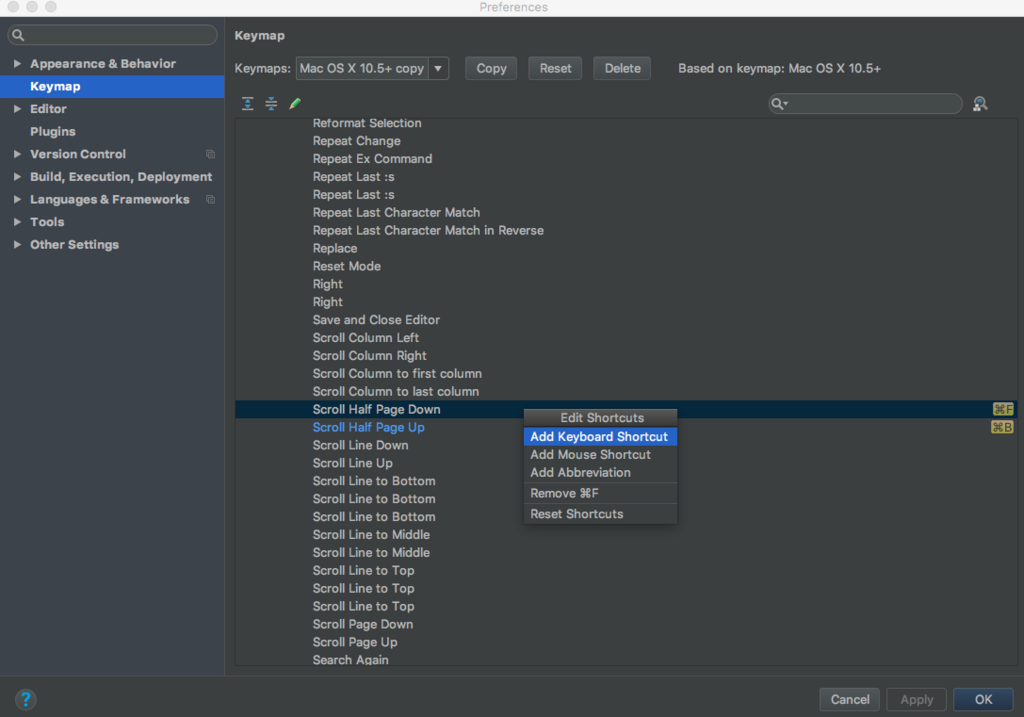This screenshot has height=717, width=1024.
Task: Expand the Other Settings section
Action: [x=17, y=245]
